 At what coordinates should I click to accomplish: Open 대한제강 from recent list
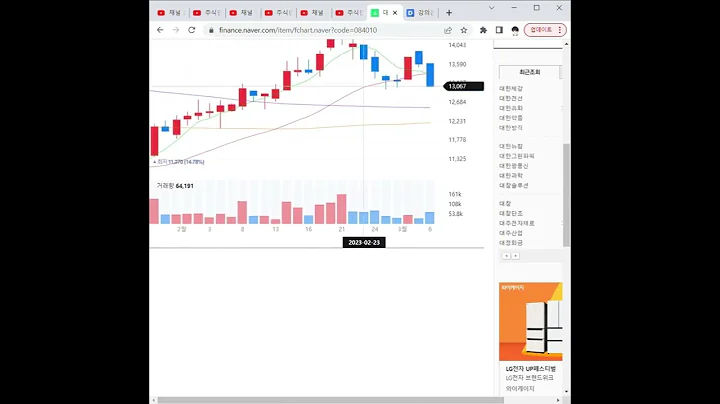point(511,89)
